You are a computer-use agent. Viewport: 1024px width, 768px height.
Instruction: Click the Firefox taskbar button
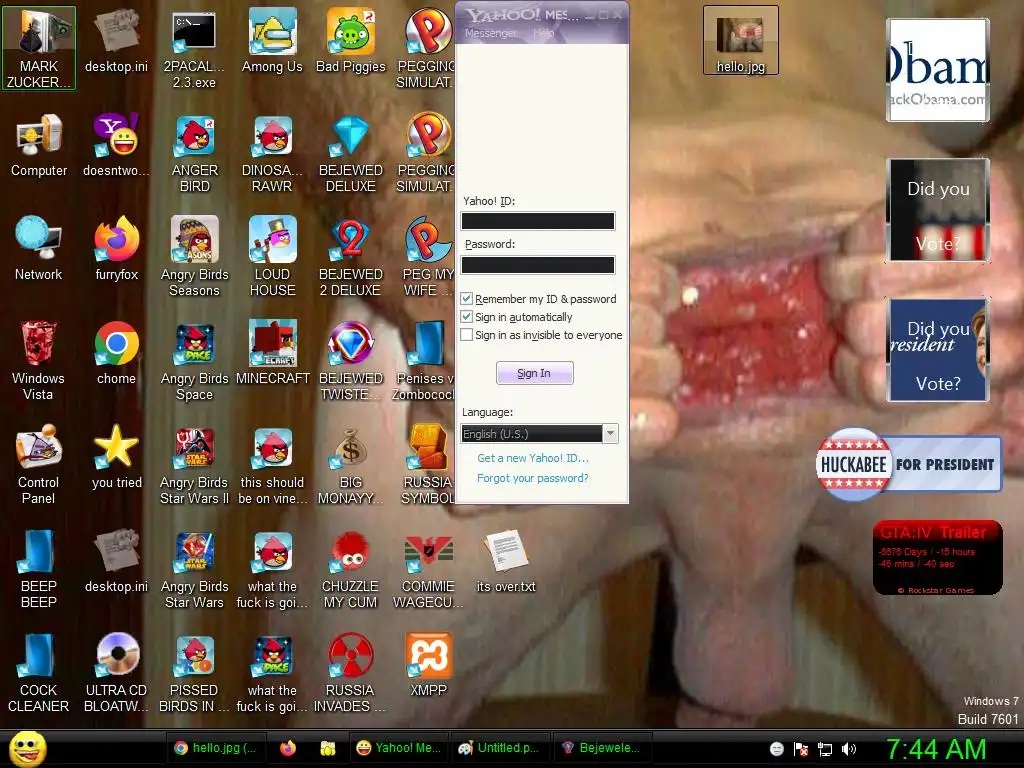288,748
